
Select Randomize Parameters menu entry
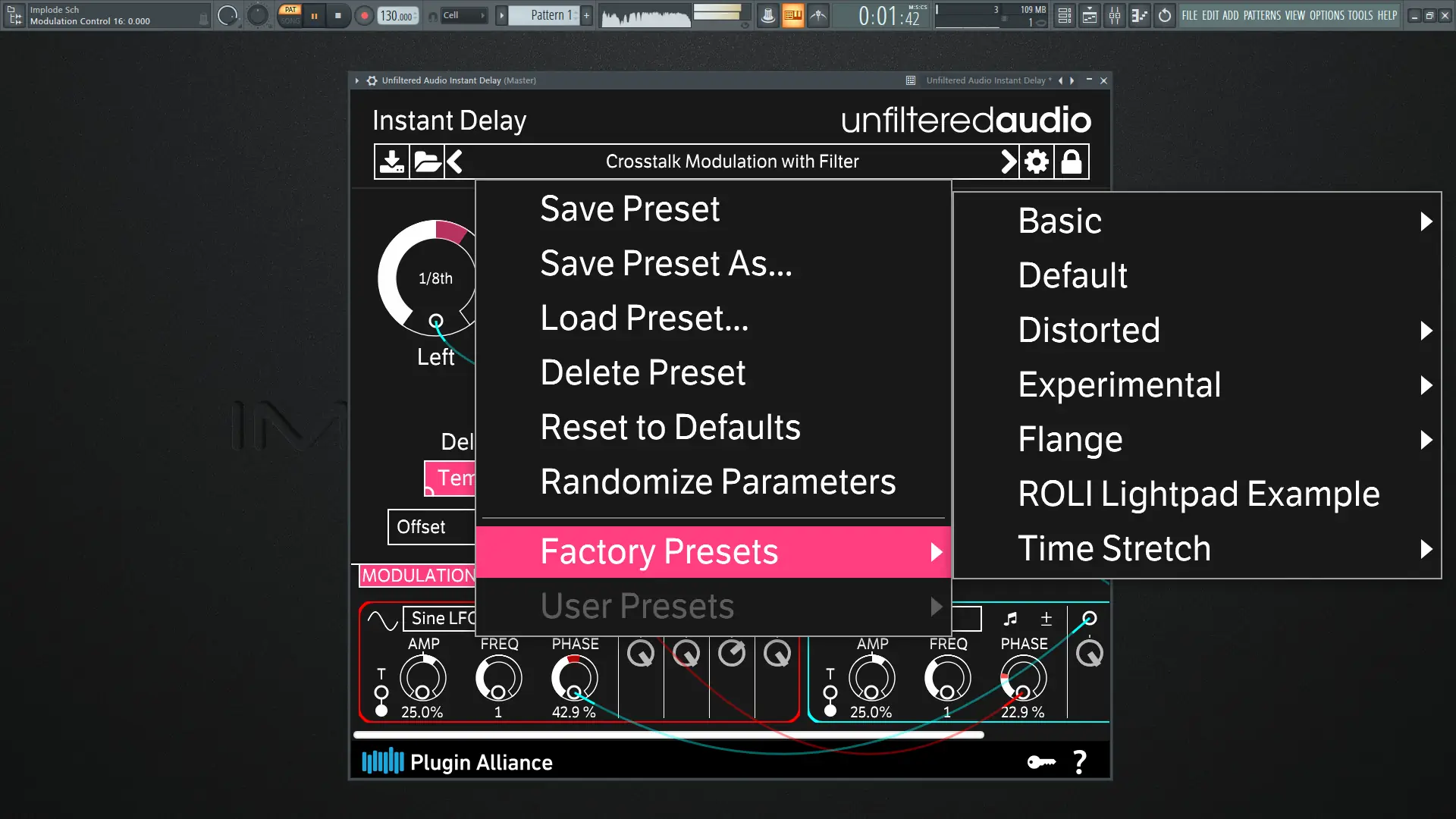click(717, 482)
